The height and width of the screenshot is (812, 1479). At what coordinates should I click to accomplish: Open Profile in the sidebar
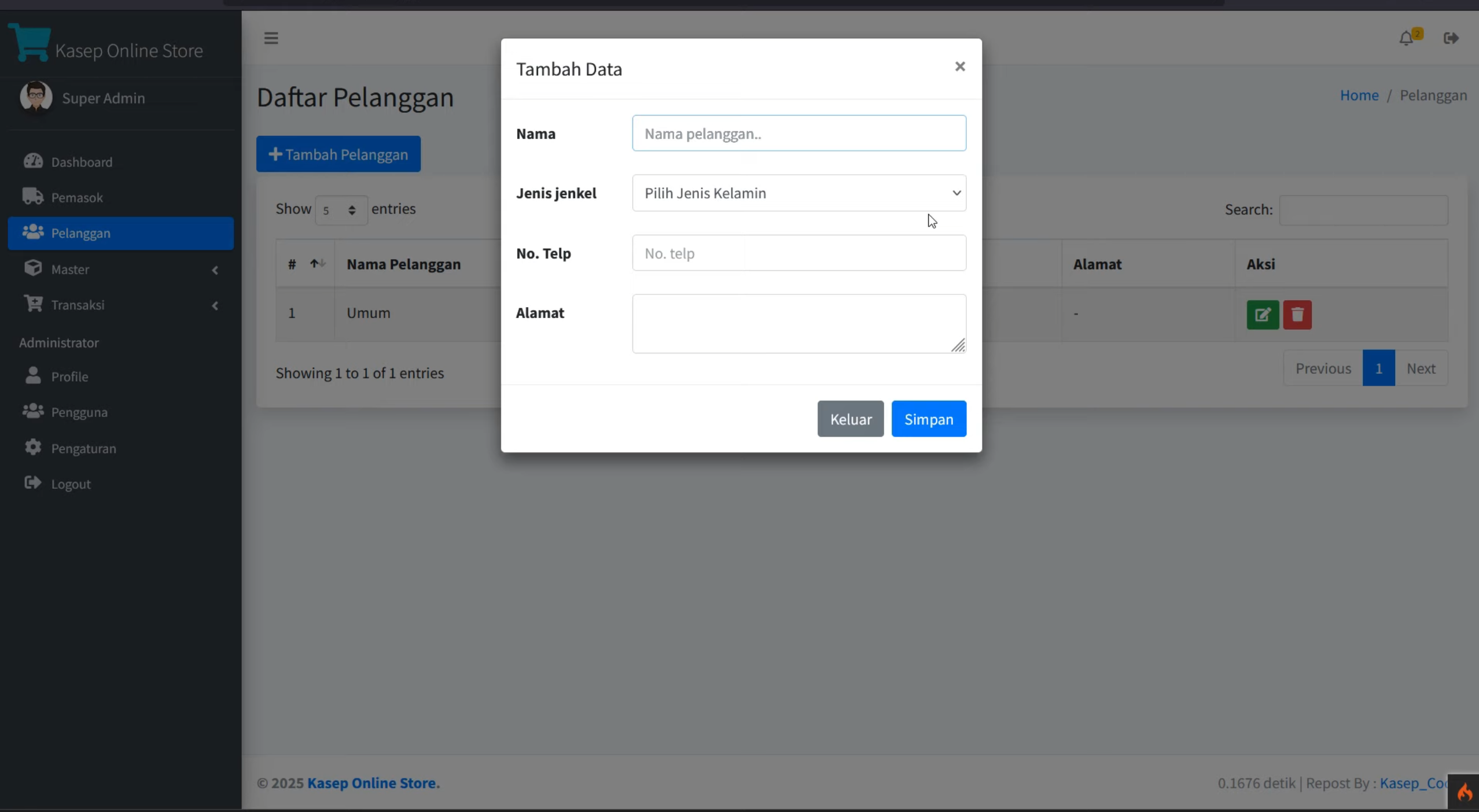click(121, 377)
